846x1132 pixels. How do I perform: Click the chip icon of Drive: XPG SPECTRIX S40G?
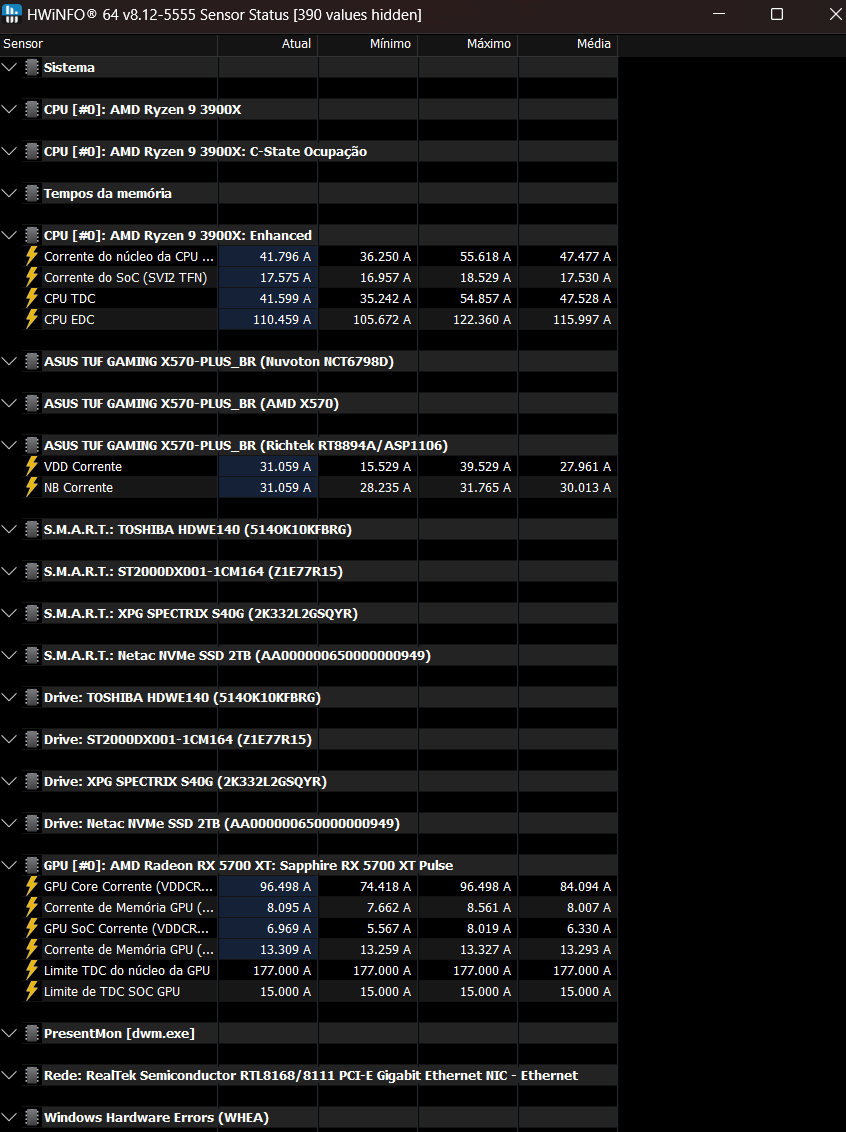click(x=32, y=780)
